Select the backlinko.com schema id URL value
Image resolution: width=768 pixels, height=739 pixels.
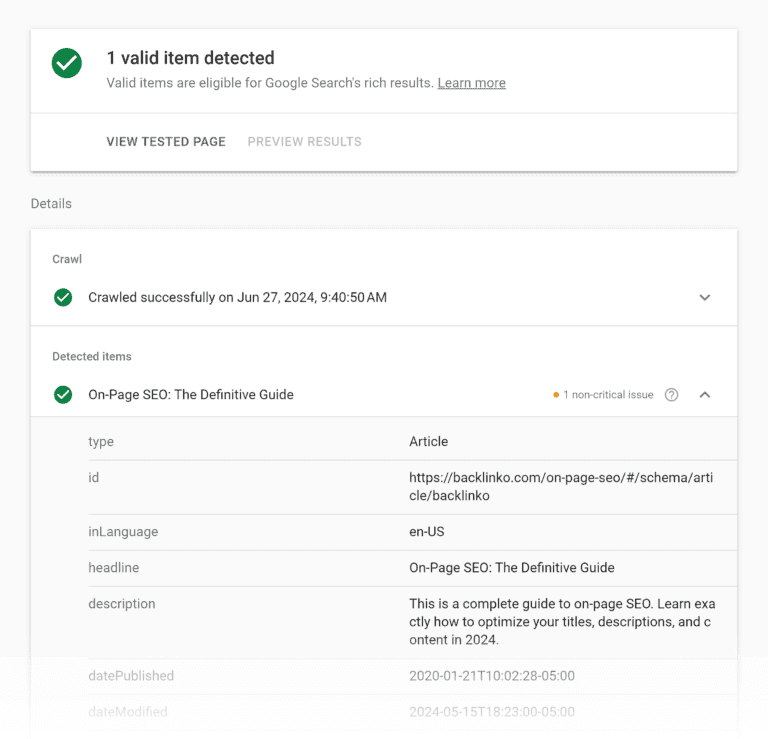click(561, 486)
